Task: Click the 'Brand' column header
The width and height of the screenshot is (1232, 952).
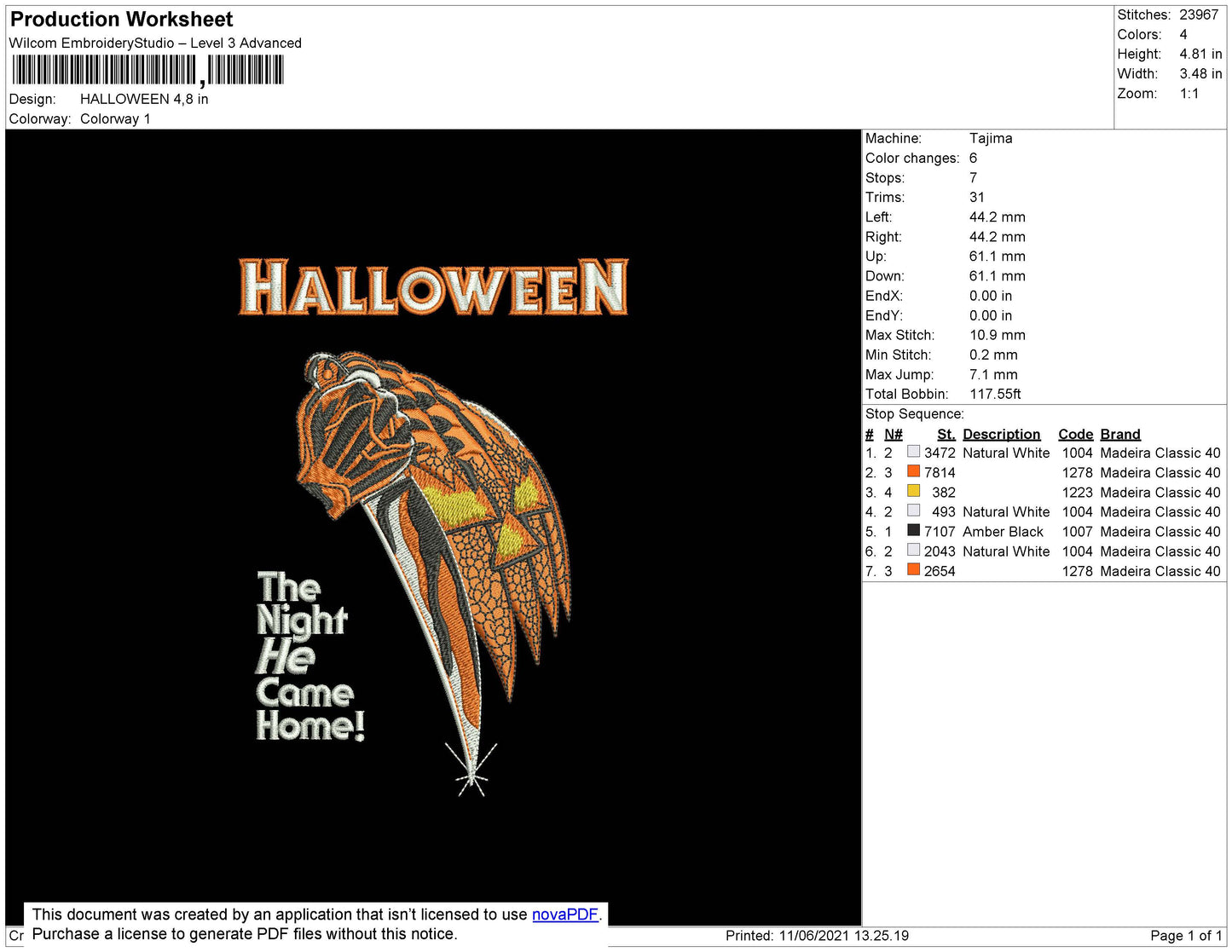Action: pos(1120,434)
